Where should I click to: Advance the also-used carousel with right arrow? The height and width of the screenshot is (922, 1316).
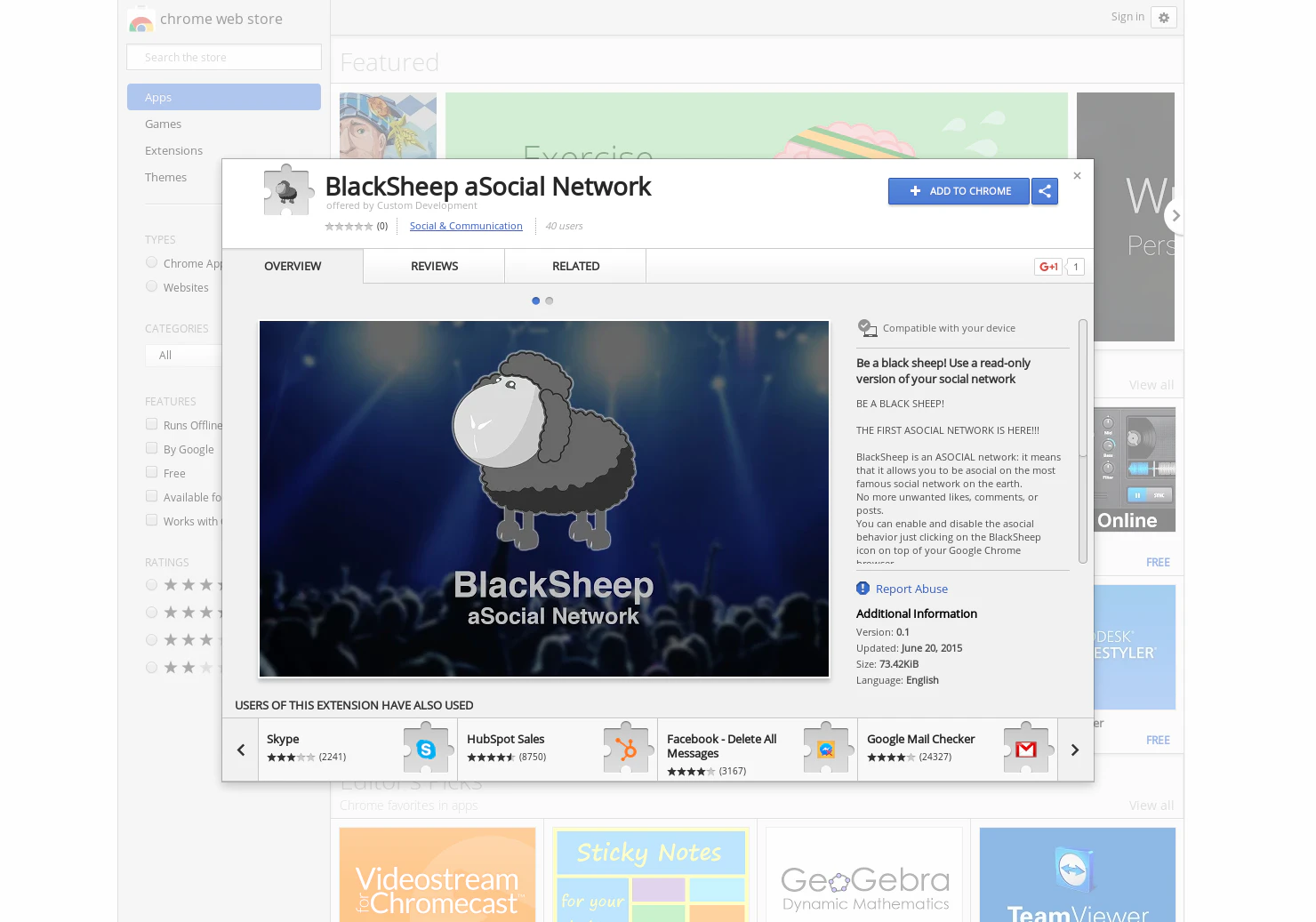click(1074, 750)
